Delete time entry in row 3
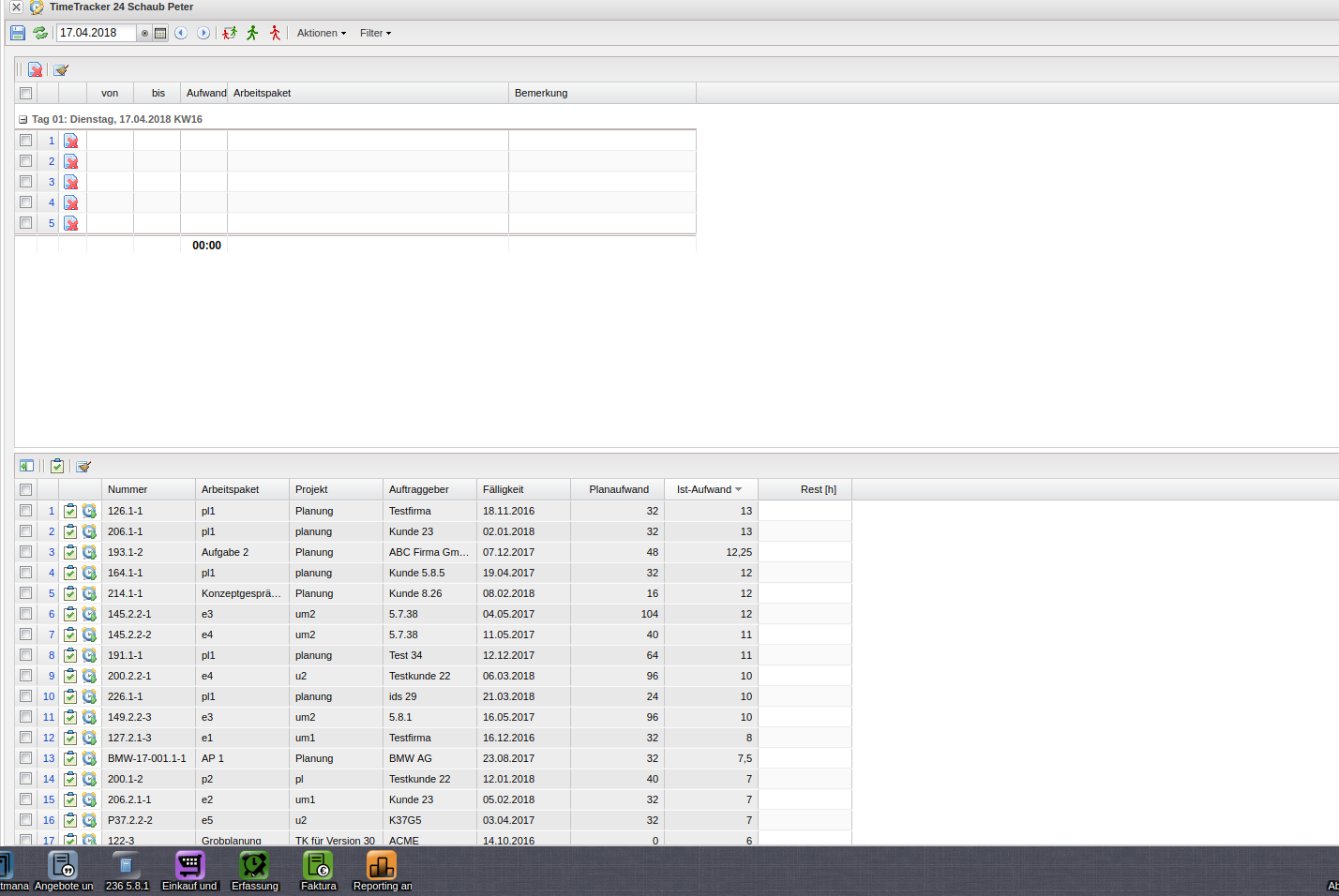This screenshot has width=1339, height=896. pyautogui.click(x=71, y=183)
